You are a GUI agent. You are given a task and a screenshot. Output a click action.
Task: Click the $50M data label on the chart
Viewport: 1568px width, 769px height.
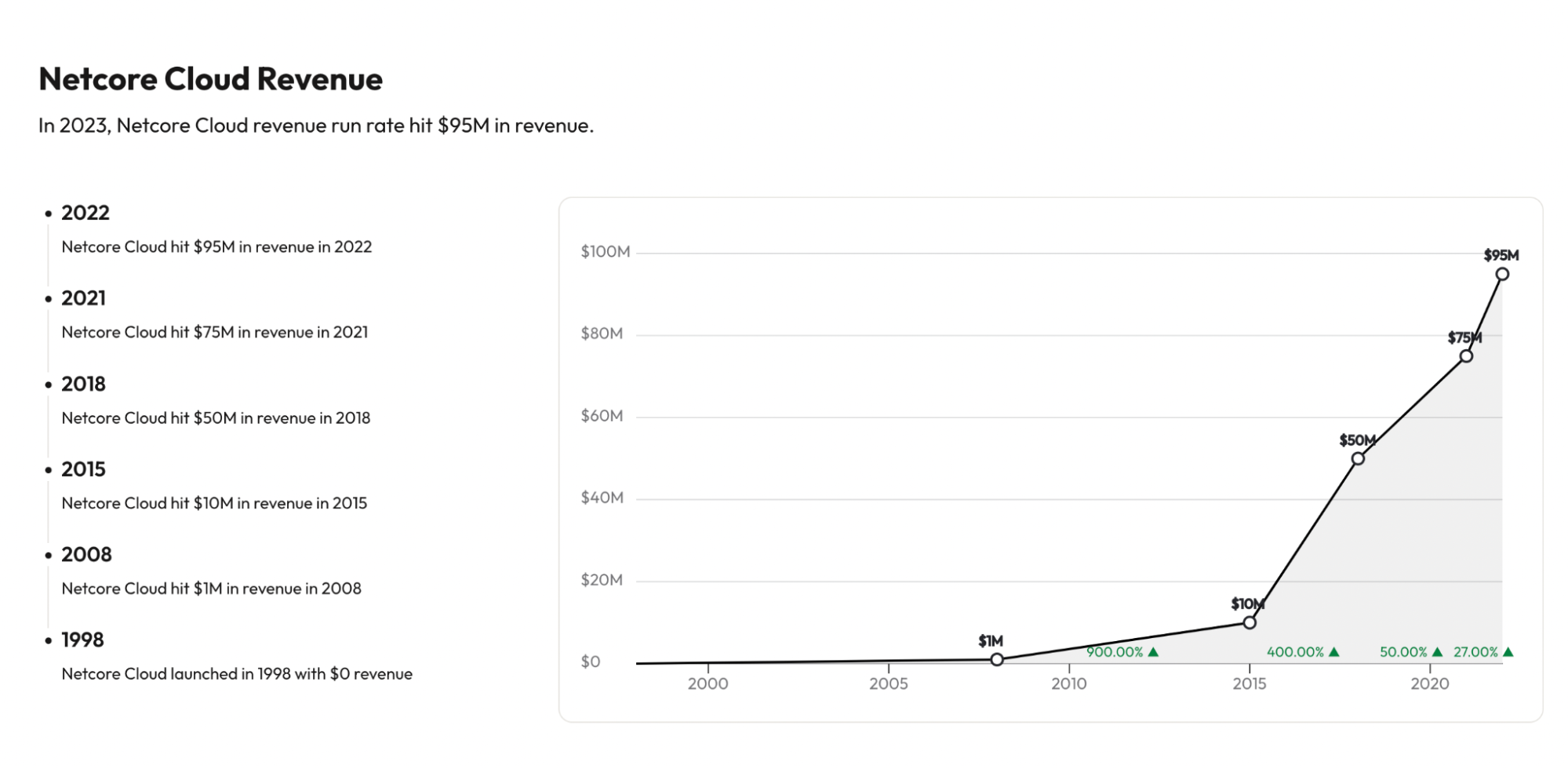tap(1357, 440)
